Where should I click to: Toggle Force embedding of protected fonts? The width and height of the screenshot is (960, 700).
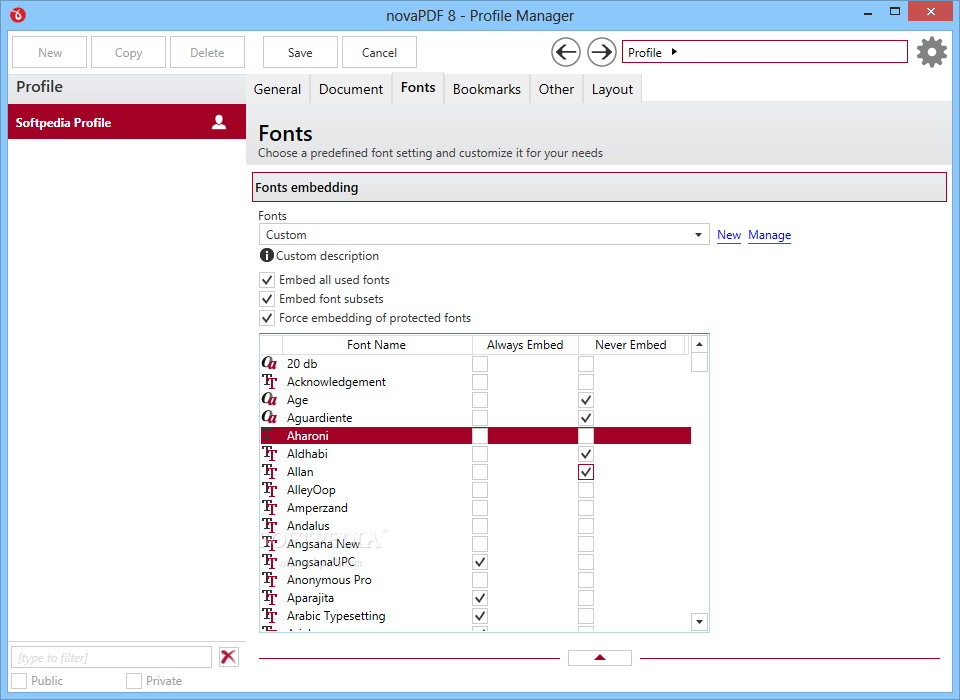[x=267, y=318]
